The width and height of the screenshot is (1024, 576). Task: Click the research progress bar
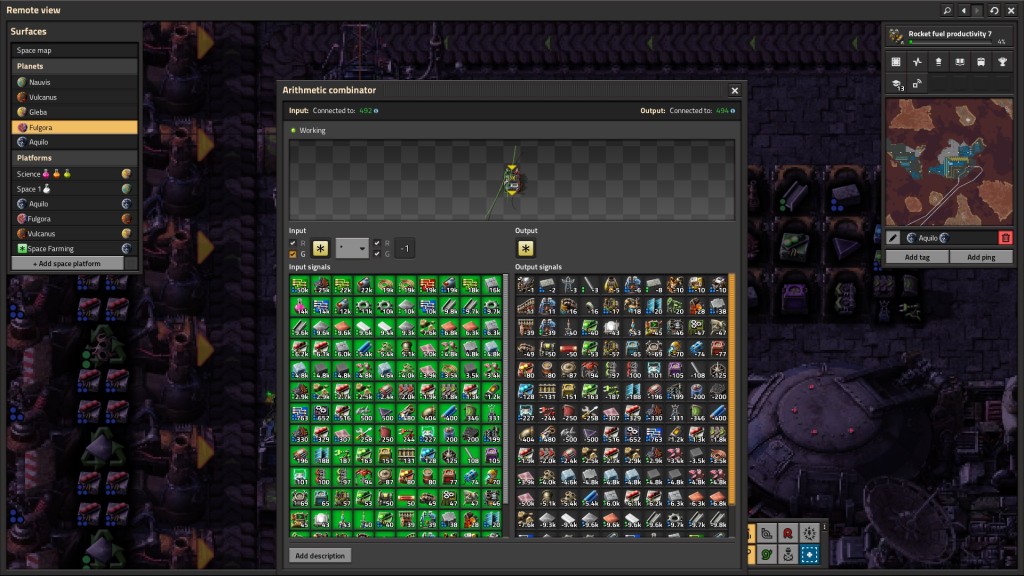pos(950,41)
